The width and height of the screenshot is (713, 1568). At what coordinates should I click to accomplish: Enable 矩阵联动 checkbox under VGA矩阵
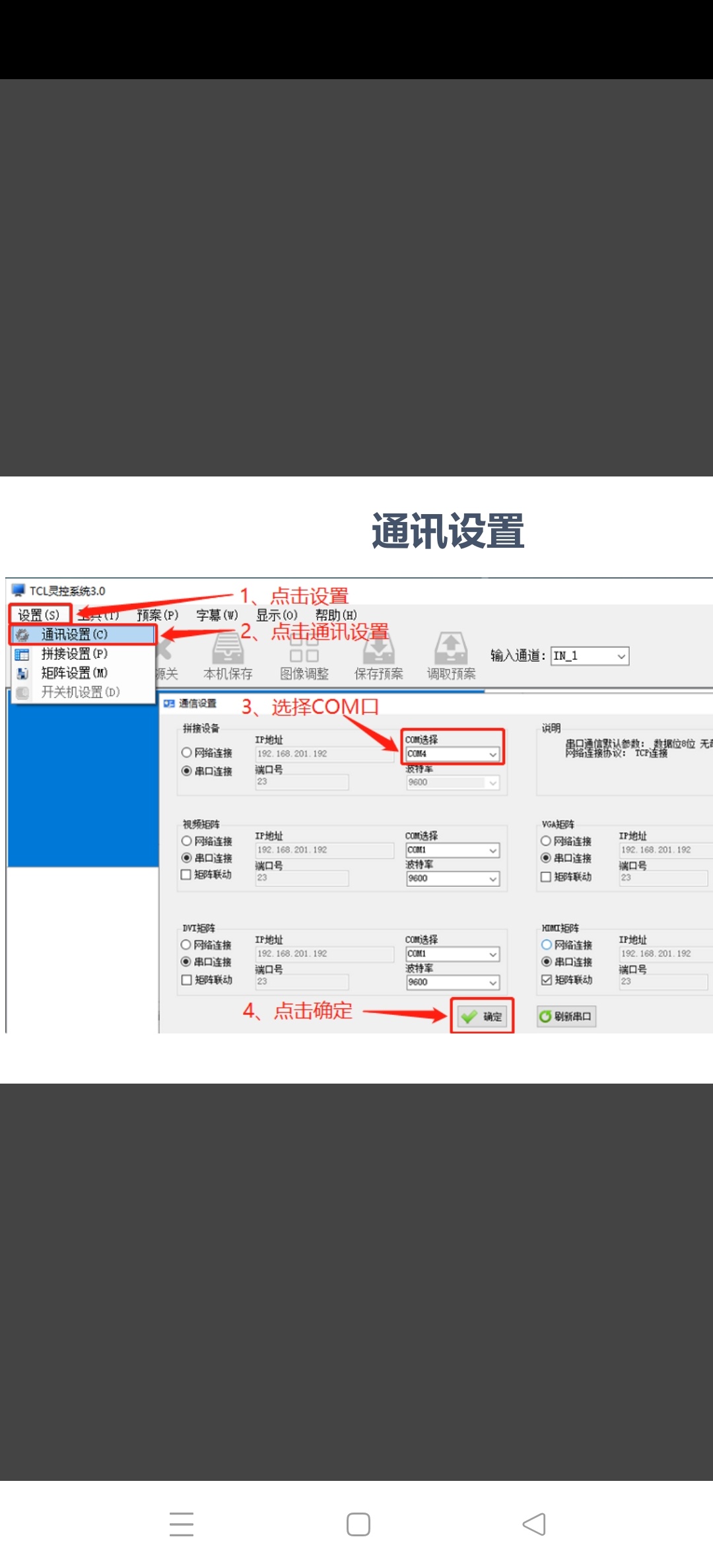tap(546, 877)
